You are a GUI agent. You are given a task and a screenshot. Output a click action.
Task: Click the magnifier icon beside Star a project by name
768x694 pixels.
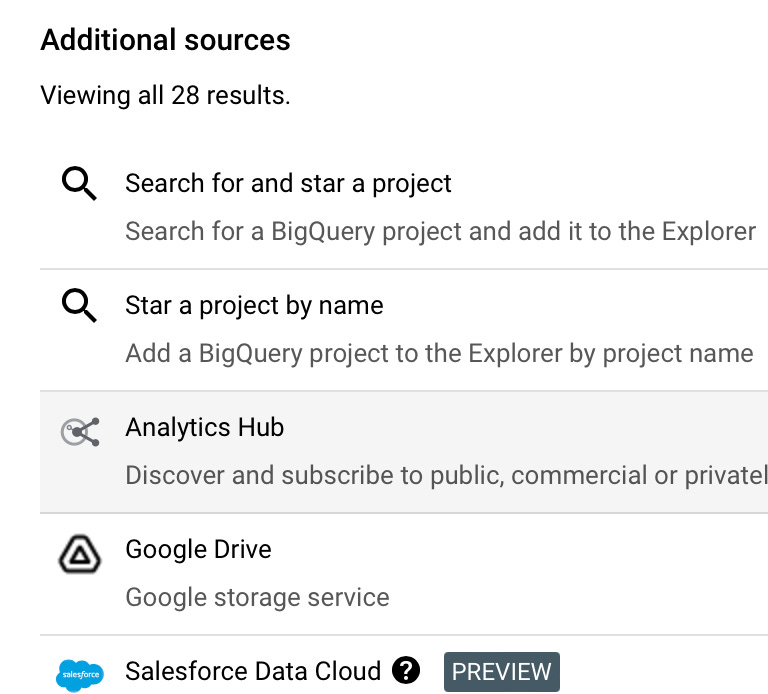(79, 307)
